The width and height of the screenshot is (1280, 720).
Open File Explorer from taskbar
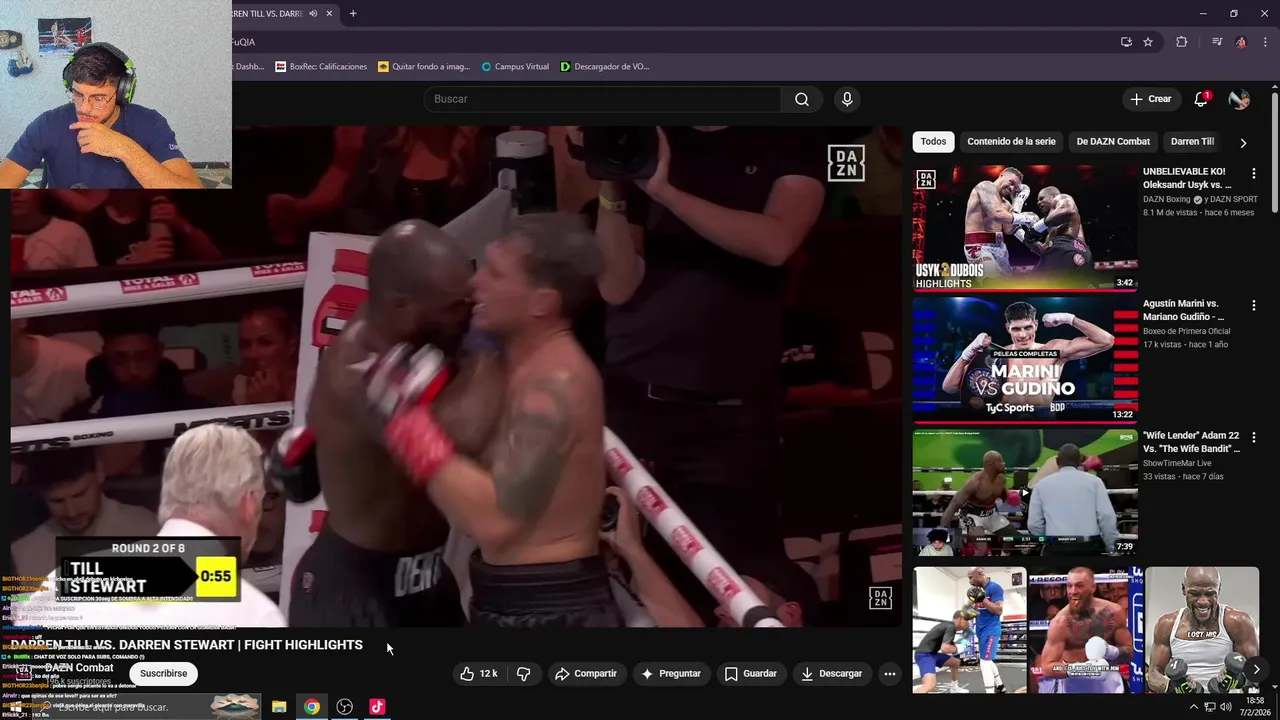tap(279, 707)
